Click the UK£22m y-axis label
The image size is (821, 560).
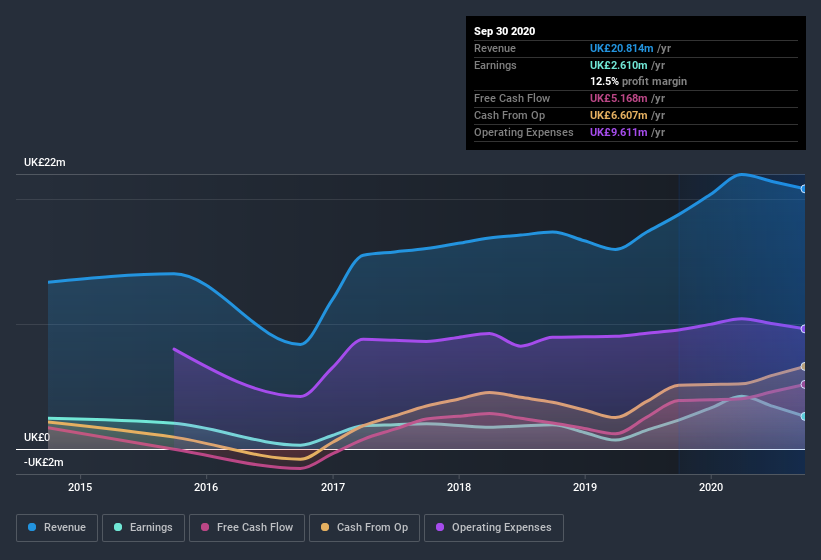coord(45,162)
